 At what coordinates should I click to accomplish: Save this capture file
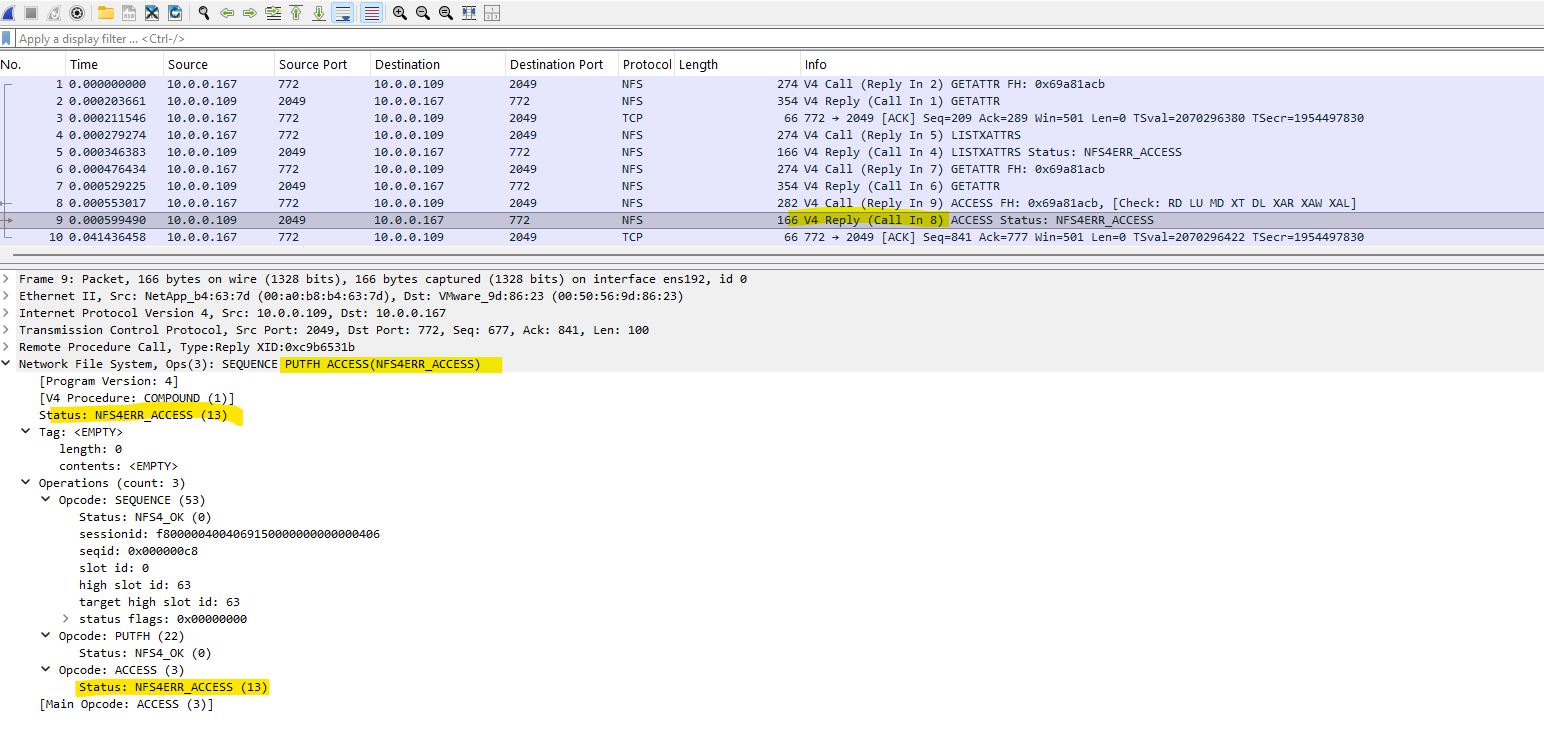(x=129, y=13)
